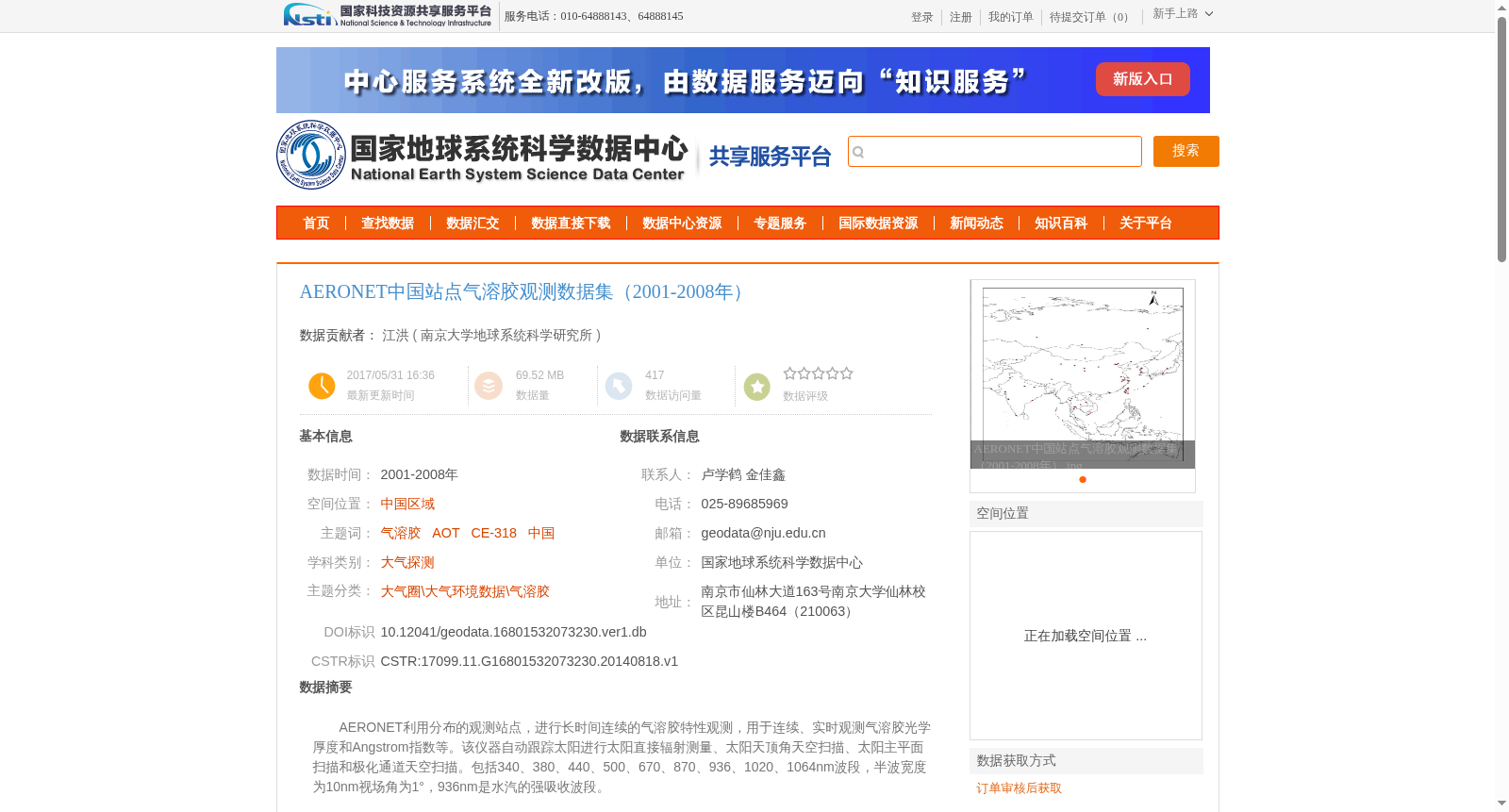Click the CSTR identifier value text
This screenshot has height=812, width=1509.
click(529, 661)
